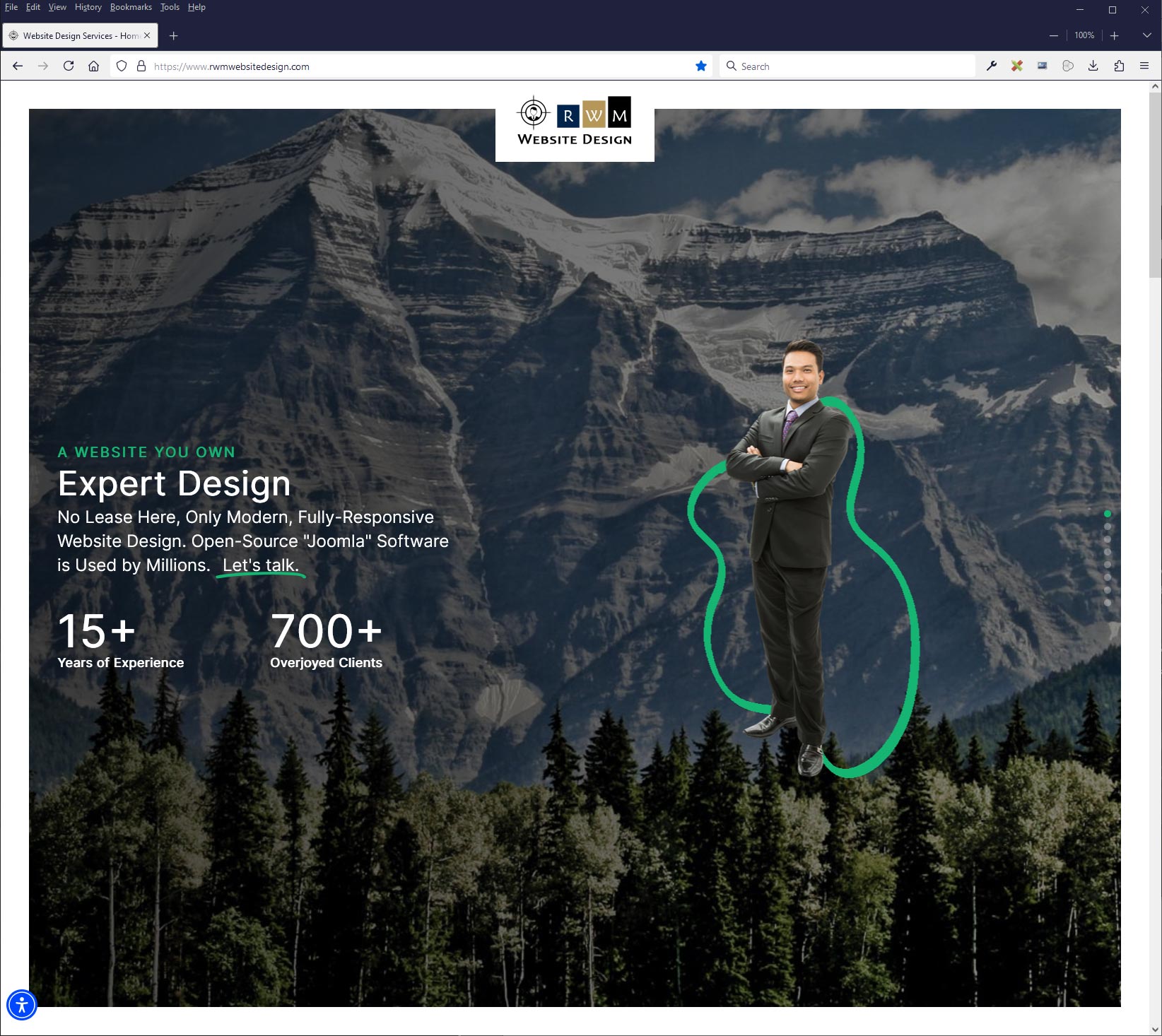1162x1036 pixels.
Task: Jump to the second section dot
Action: pyautogui.click(x=1108, y=526)
